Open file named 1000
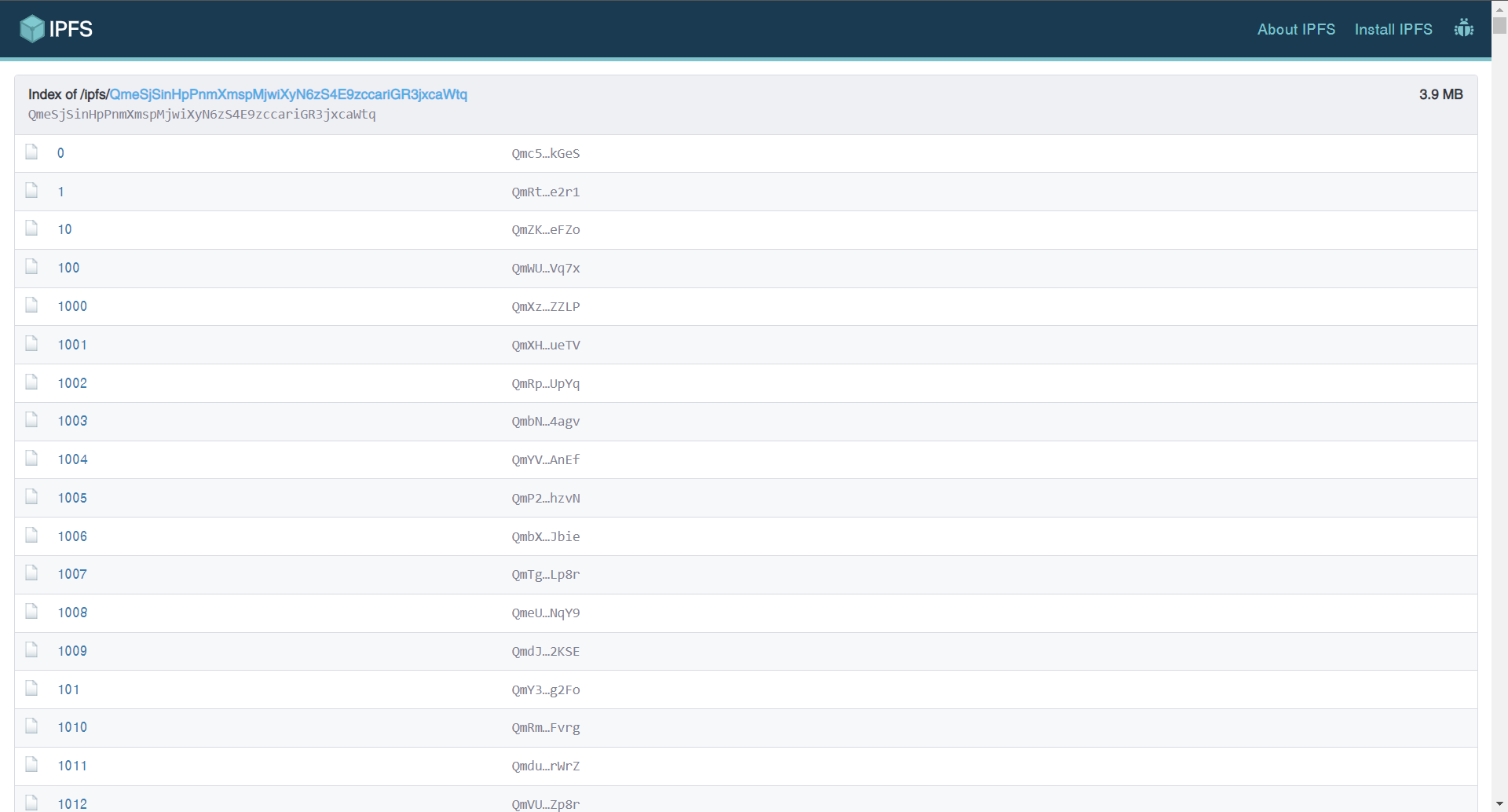 (x=72, y=306)
